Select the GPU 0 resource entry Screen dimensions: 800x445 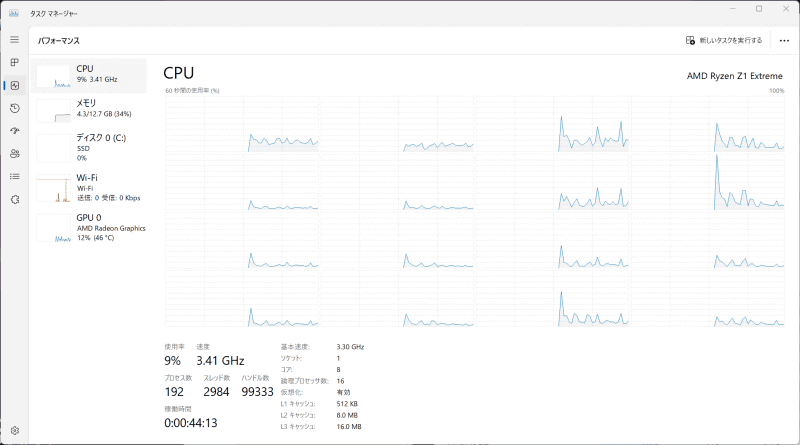coord(89,228)
